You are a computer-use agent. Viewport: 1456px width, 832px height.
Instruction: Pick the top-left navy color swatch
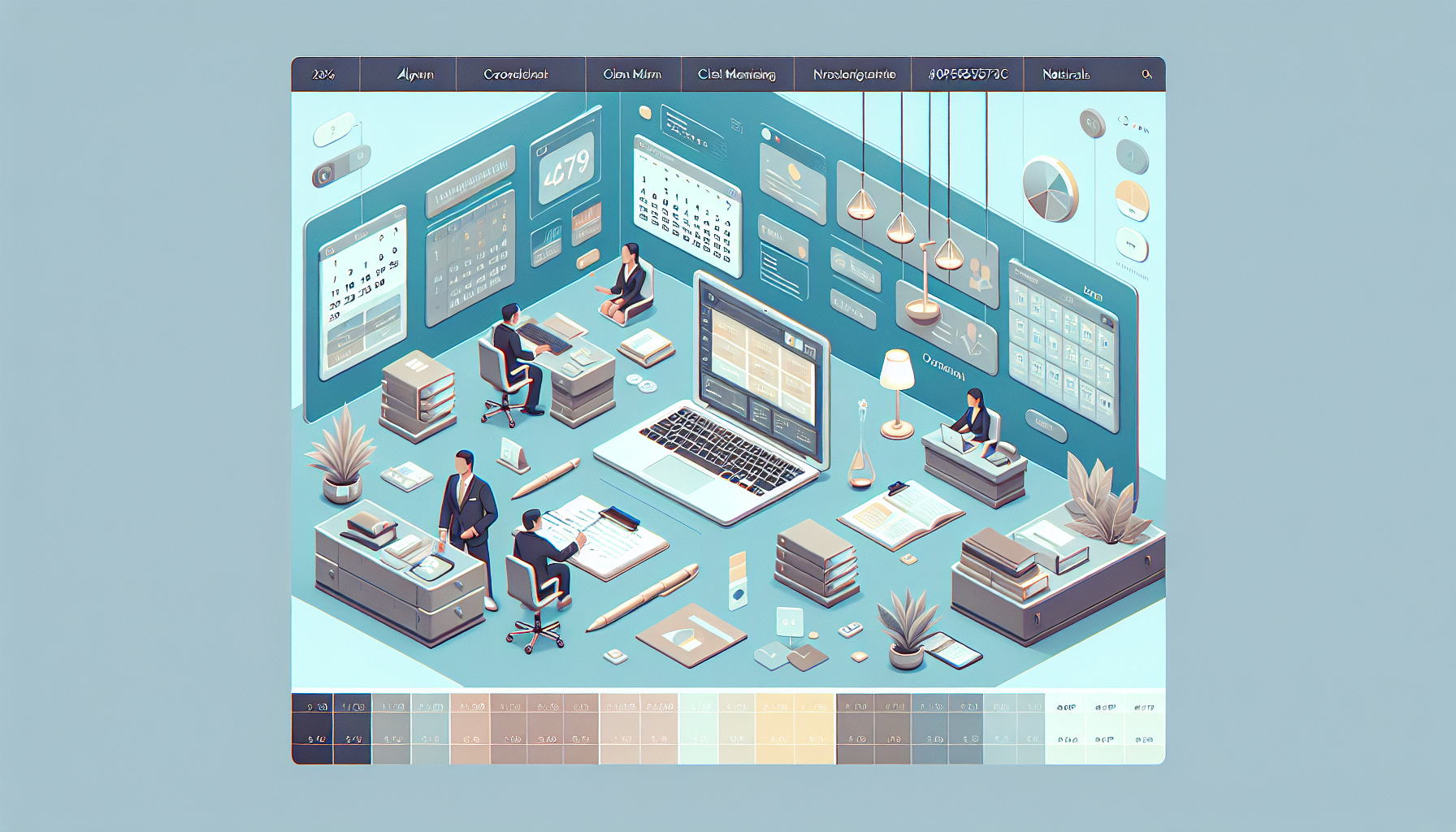pos(312,705)
